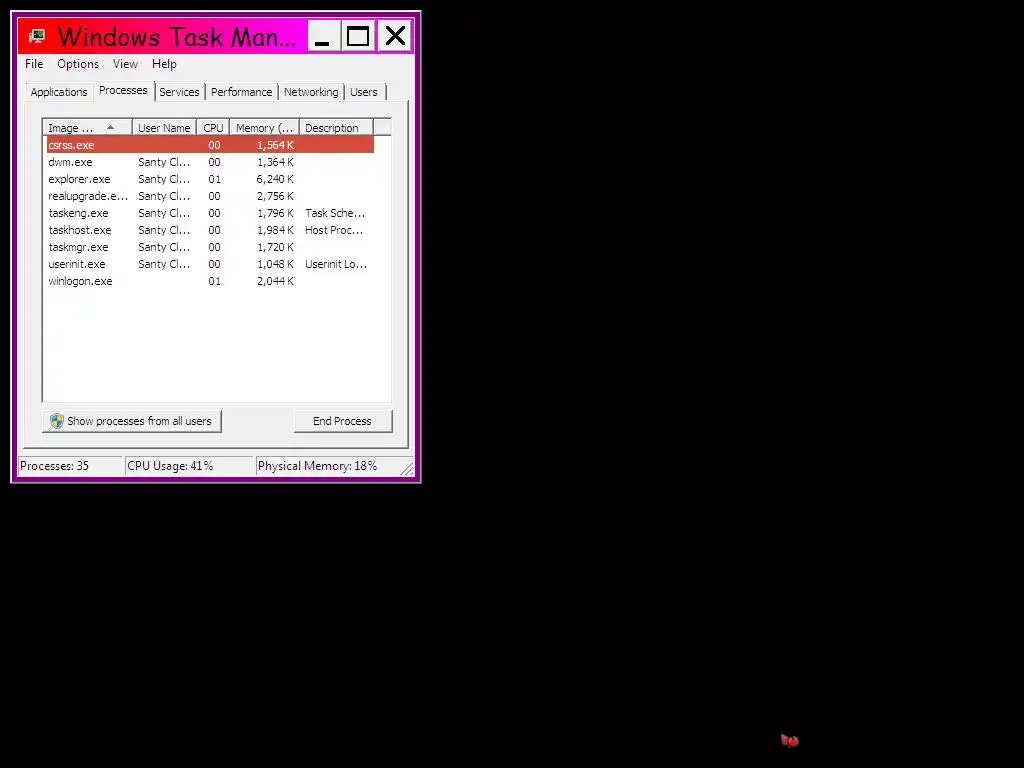Select the taskmgr.exe process

[x=210, y=247]
